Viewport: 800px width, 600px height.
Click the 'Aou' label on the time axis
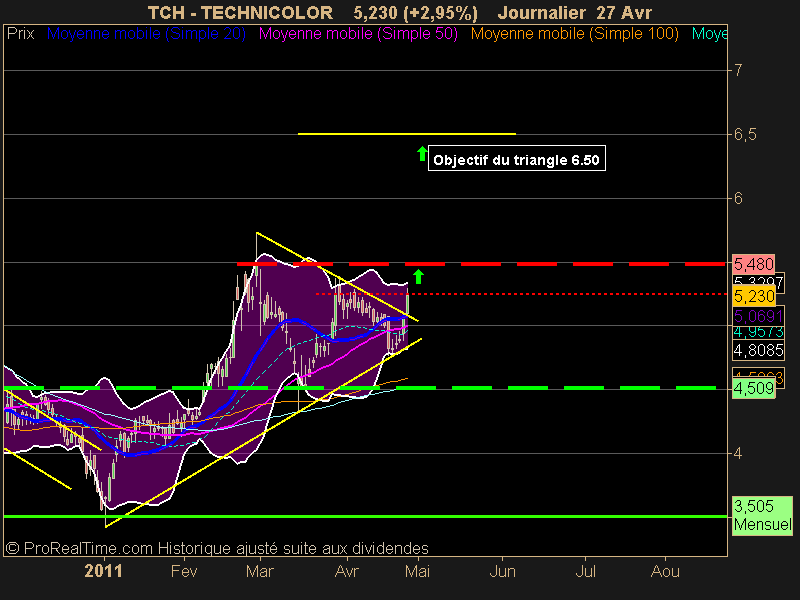(665, 571)
